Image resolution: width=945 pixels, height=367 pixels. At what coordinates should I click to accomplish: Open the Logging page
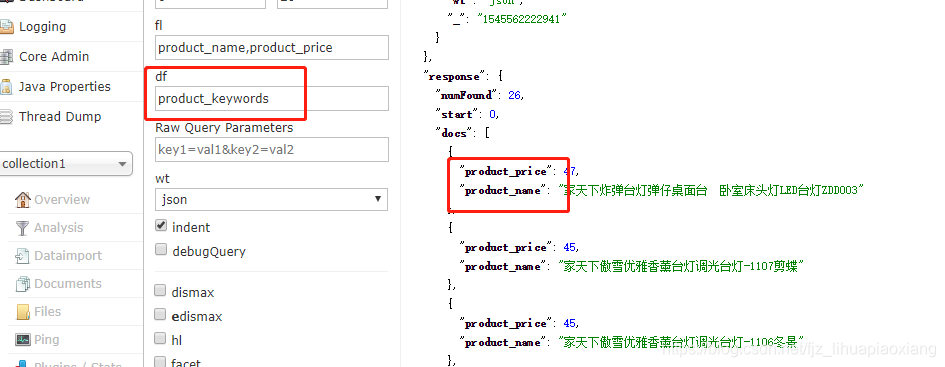pyautogui.click(x=42, y=27)
